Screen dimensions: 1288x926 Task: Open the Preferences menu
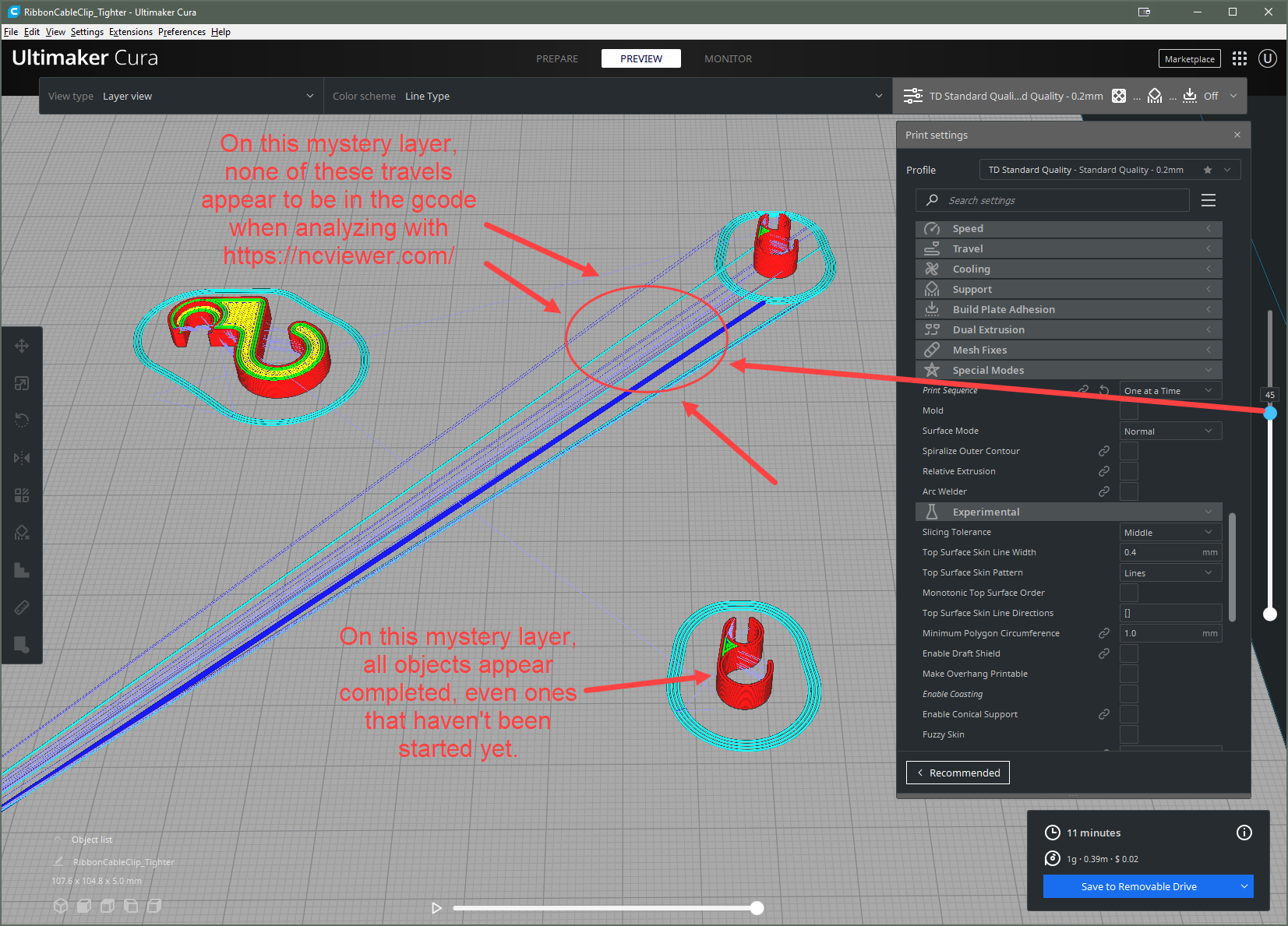pos(182,32)
